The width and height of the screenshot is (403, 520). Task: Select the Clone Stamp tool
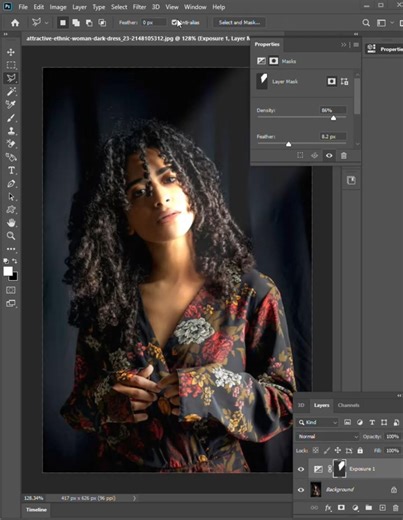pyautogui.click(x=11, y=131)
